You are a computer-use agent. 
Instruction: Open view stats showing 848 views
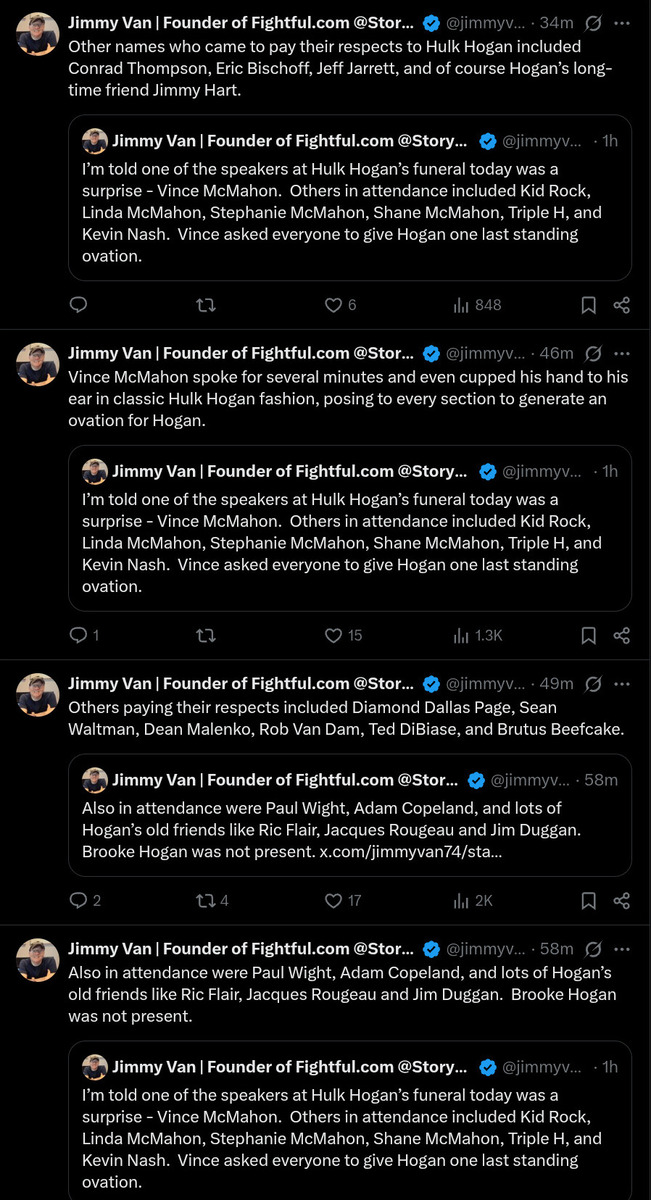coord(476,305)
